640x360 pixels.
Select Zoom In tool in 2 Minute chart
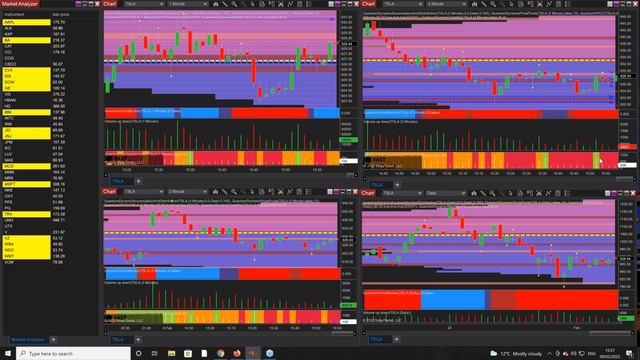[x=493, y=4]
